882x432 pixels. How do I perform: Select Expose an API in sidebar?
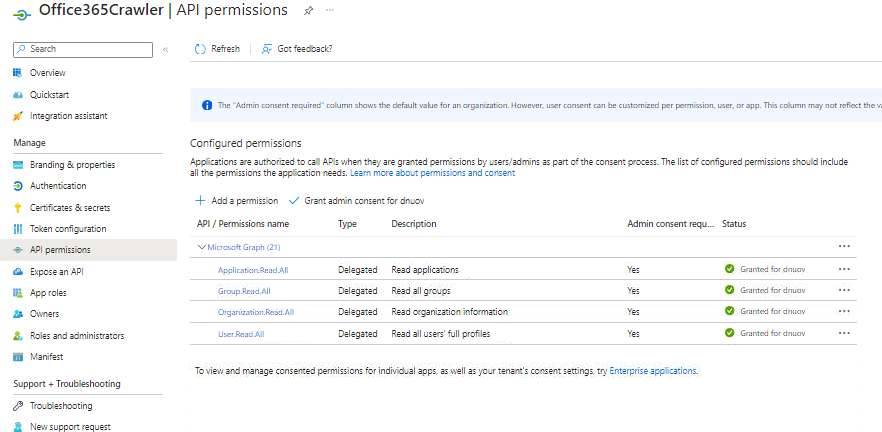click(56, 271)
